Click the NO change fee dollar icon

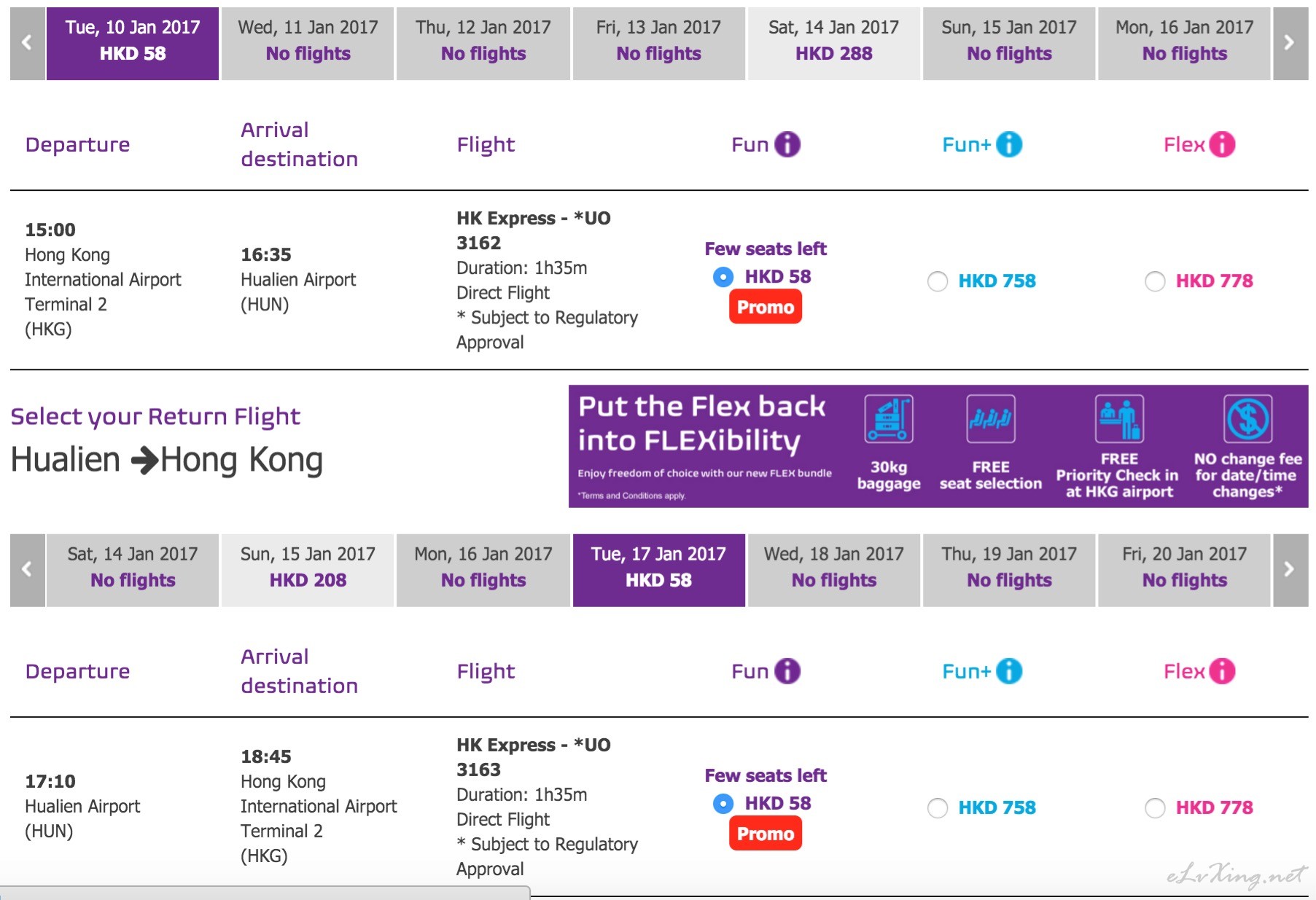(x=1247, y=419)
